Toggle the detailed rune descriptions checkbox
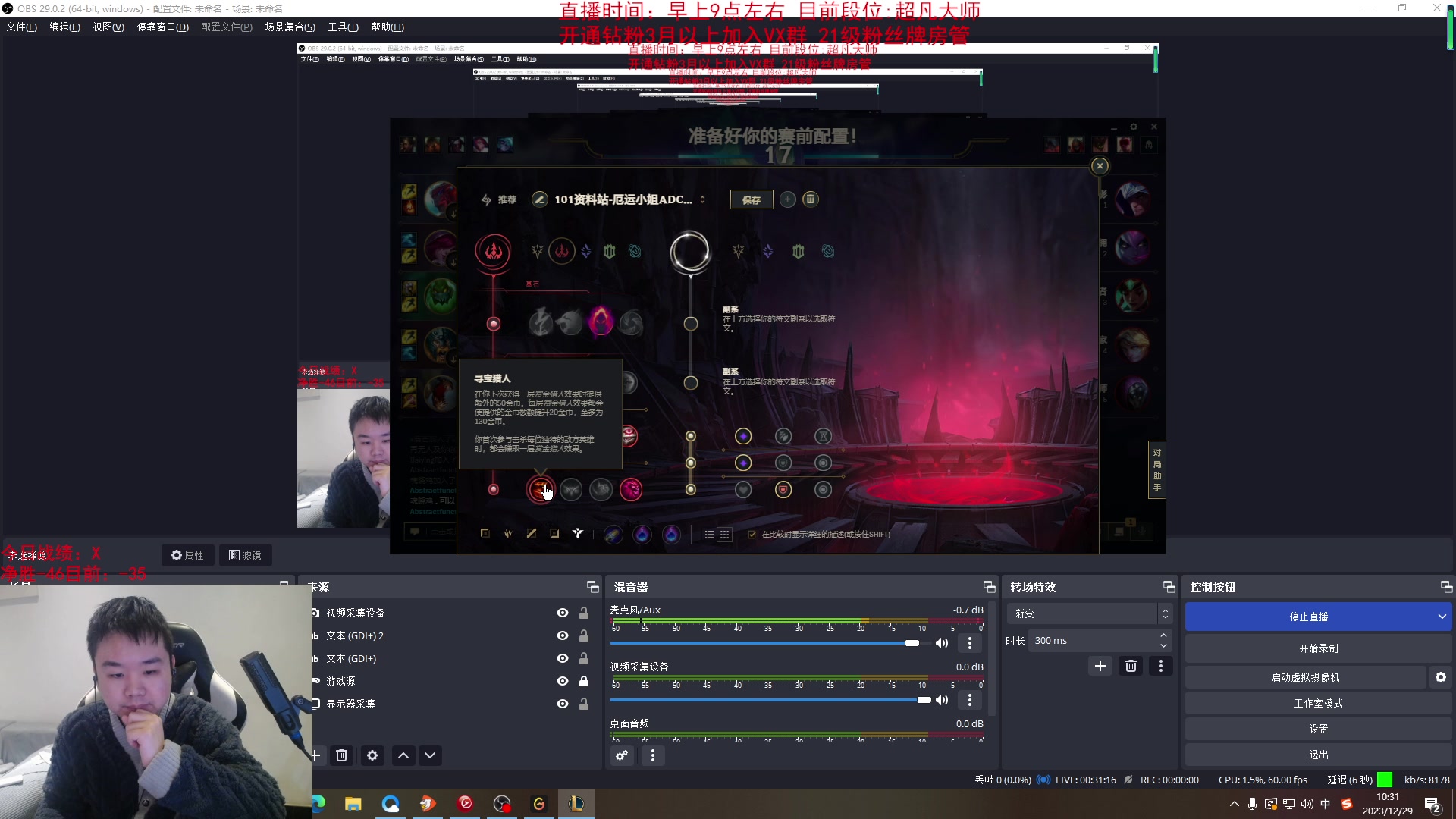The height and width of the screenshot is (819, 1456). (752, 535)
